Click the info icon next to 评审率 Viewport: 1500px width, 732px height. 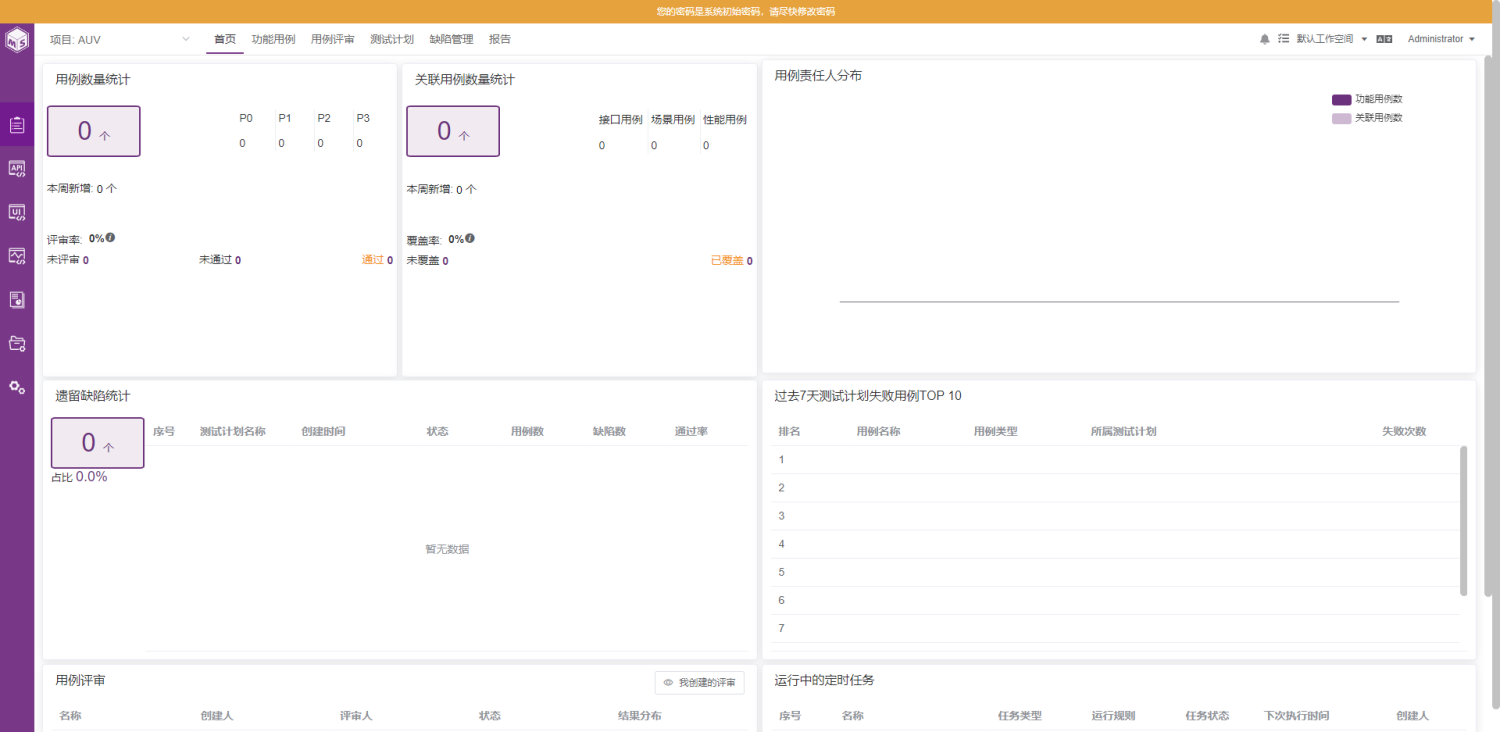click(110, 238)
